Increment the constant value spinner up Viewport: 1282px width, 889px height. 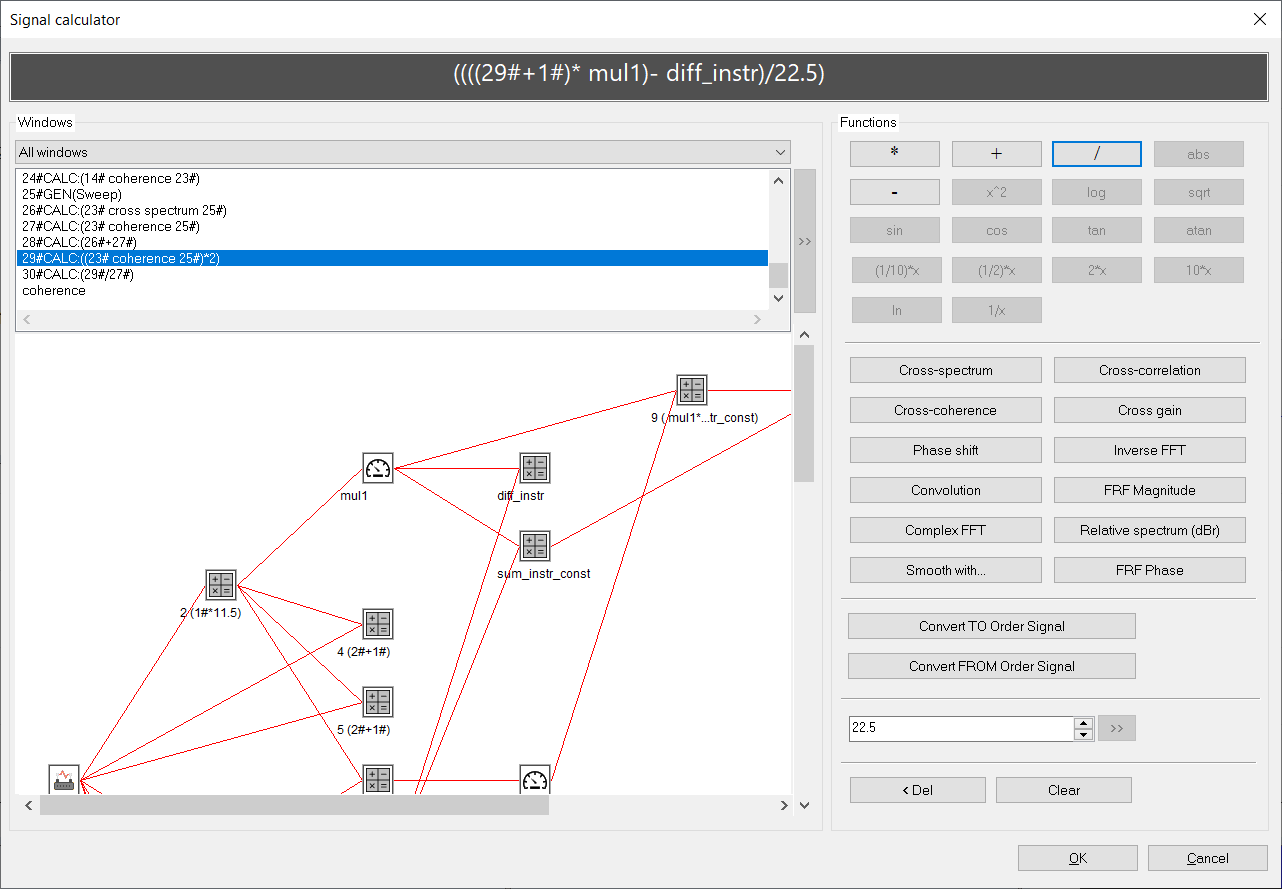pos(1083,723)
